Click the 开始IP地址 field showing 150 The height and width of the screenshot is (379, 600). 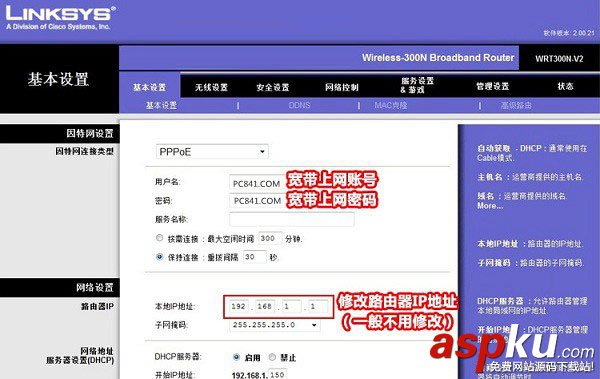277,374
